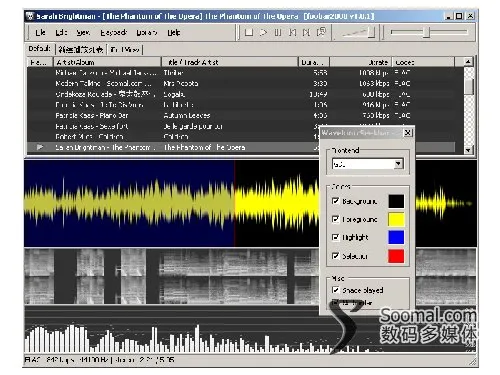Click the seek bar slider thumb in toolbar
The image size is (500, 375).
pos(426,32)
